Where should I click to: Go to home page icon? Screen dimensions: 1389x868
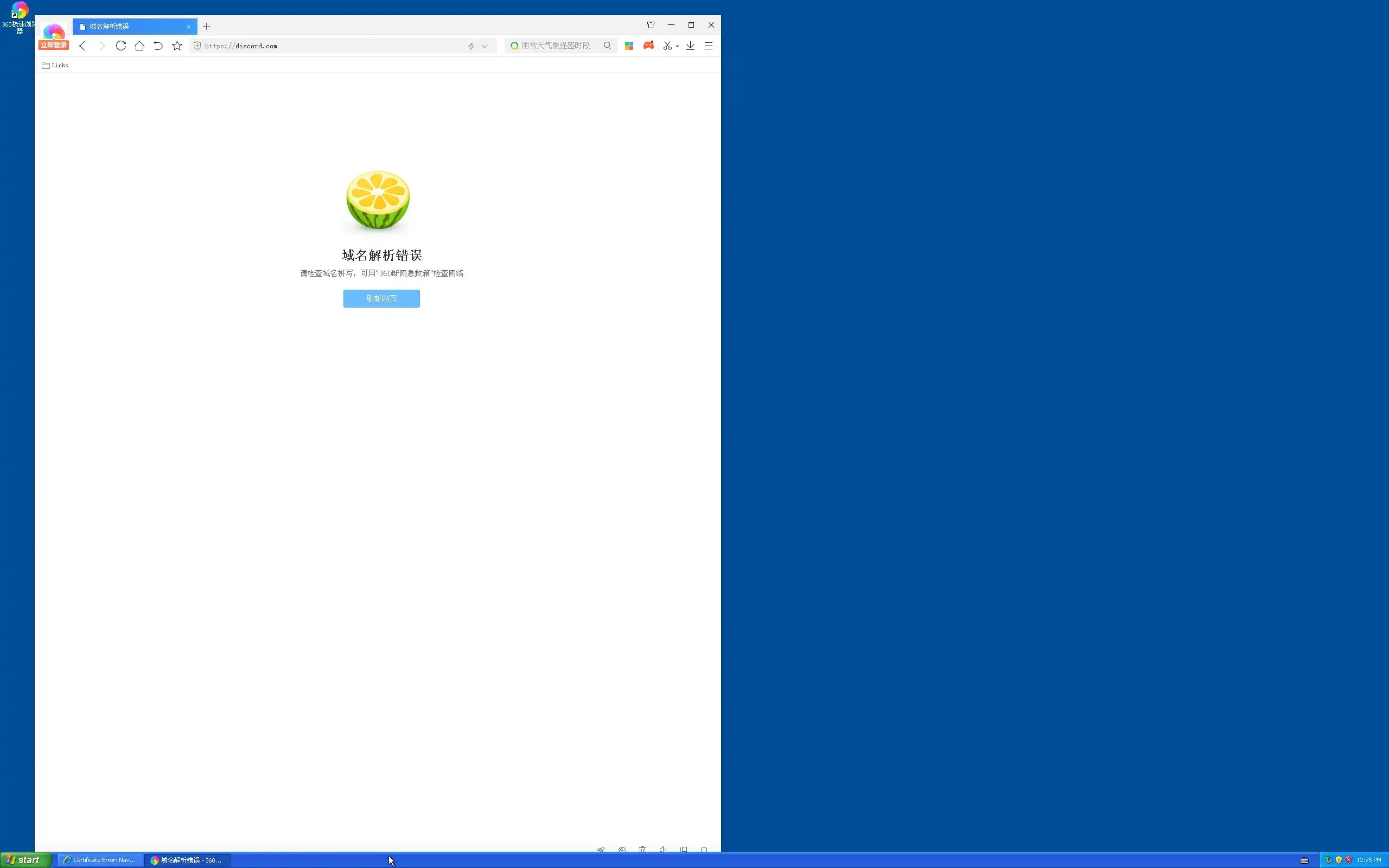pyautogui.click(x=139, y=46)
